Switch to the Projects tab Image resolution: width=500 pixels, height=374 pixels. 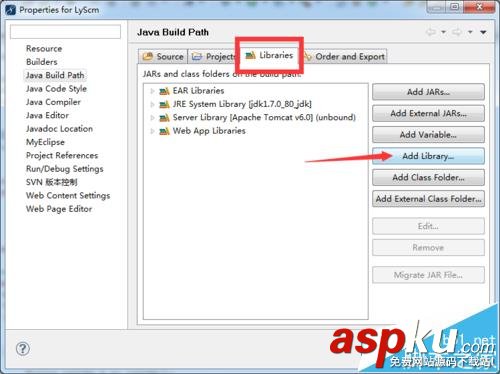pos(213,56)
